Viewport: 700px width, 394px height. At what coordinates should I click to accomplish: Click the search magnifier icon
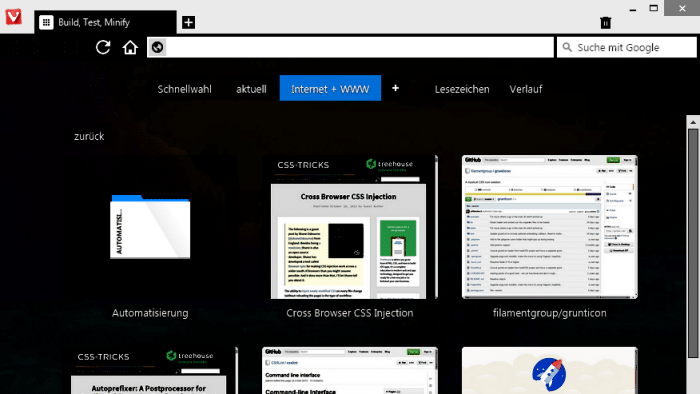coord(567,47)
